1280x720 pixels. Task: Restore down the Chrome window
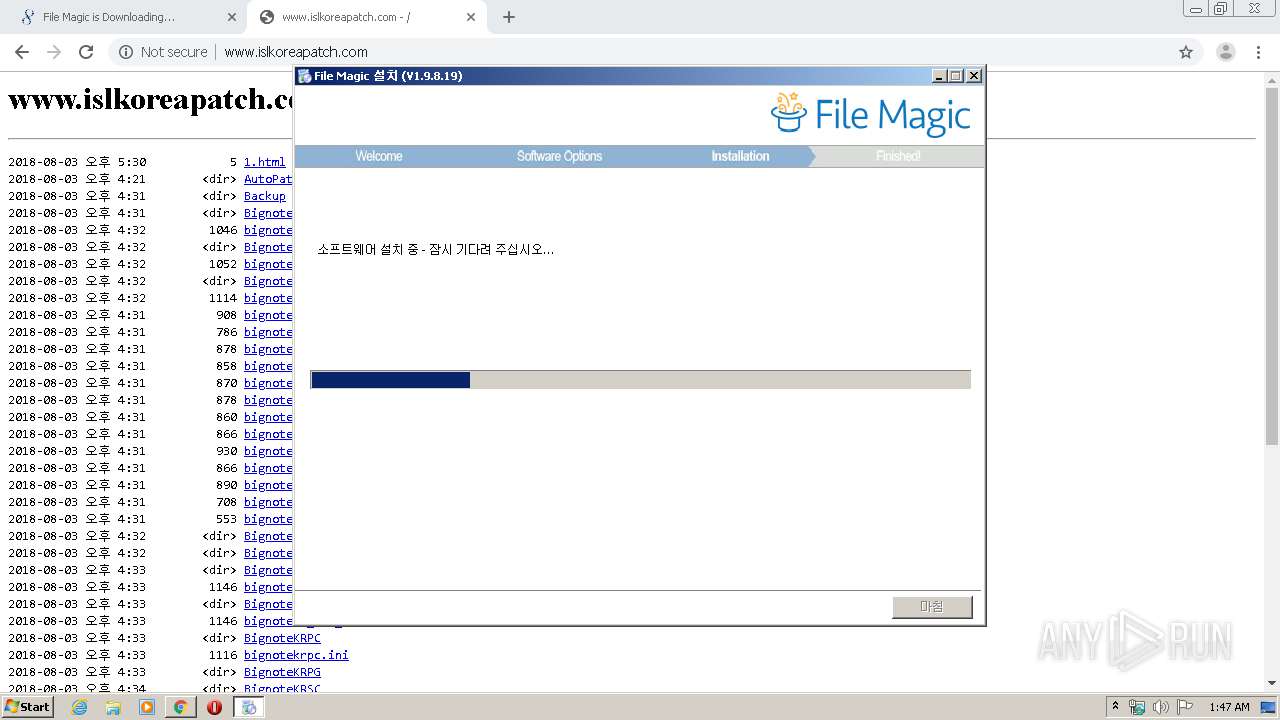[1220, 8]
